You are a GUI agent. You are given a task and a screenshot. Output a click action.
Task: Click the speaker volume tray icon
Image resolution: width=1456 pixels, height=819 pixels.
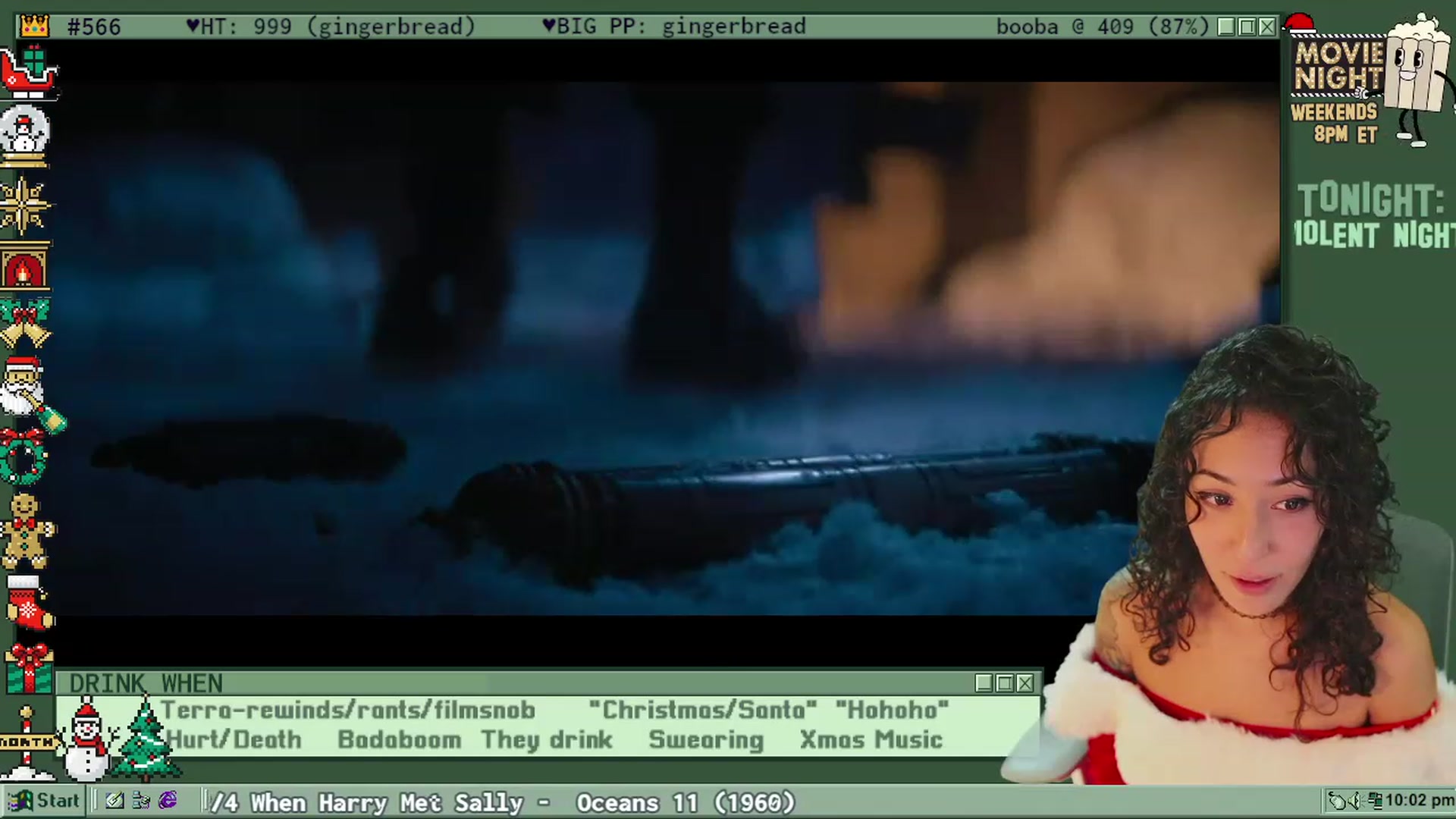coord(1354,801)
